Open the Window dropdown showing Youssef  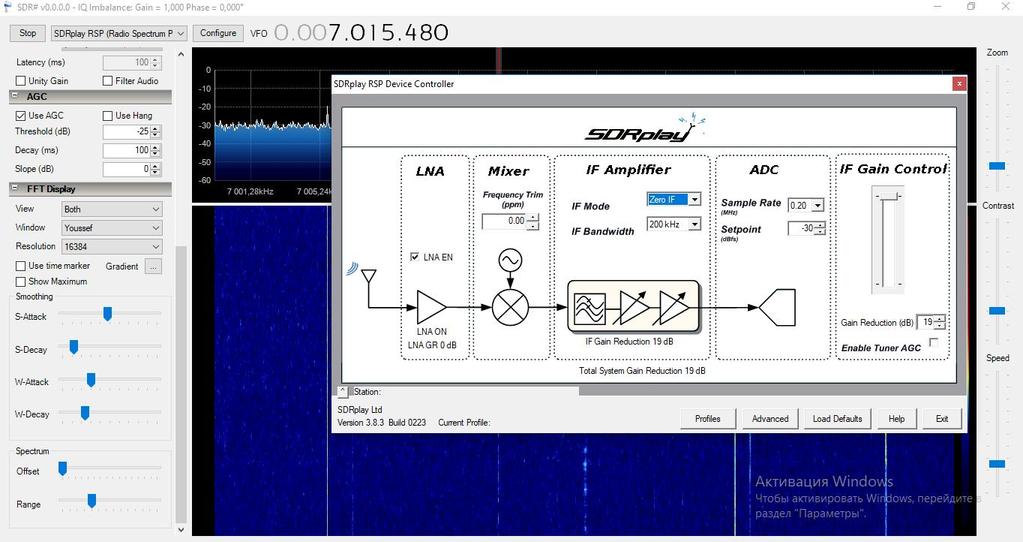tap(112, 228)
